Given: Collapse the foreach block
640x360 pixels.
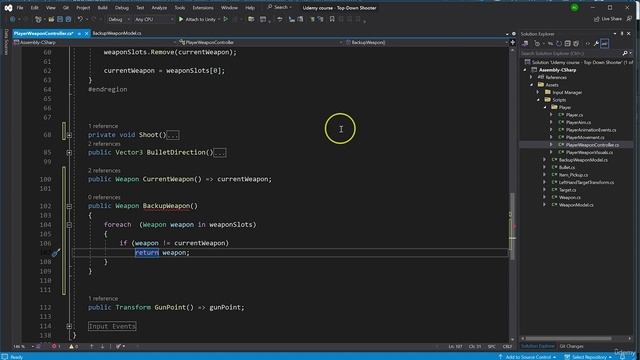Looking at the screenshot, I should point(69,225).
